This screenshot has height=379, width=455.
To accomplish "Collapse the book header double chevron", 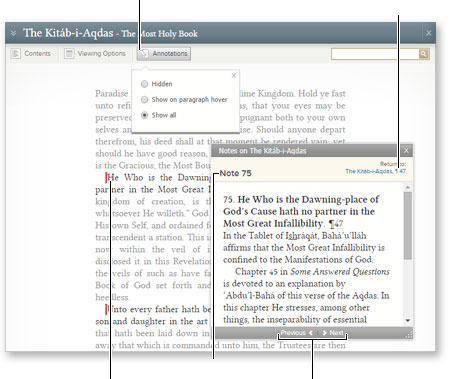I will tap(13, 33).
